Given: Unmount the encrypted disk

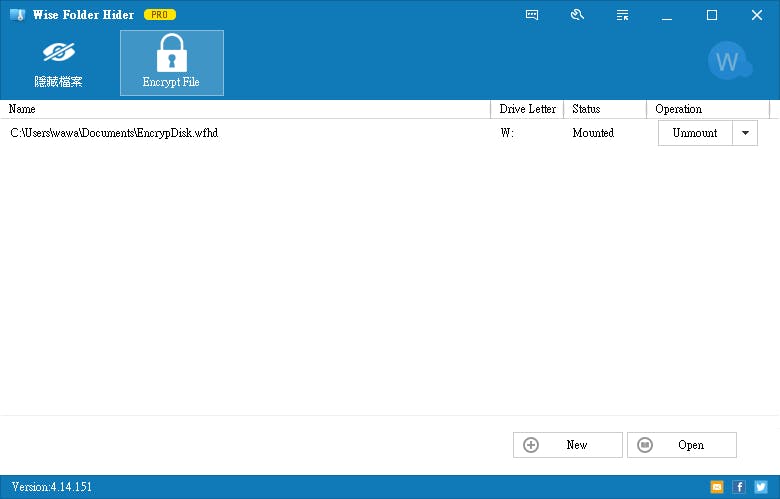Looking at the screenshot, I should (x=695, y=133).
